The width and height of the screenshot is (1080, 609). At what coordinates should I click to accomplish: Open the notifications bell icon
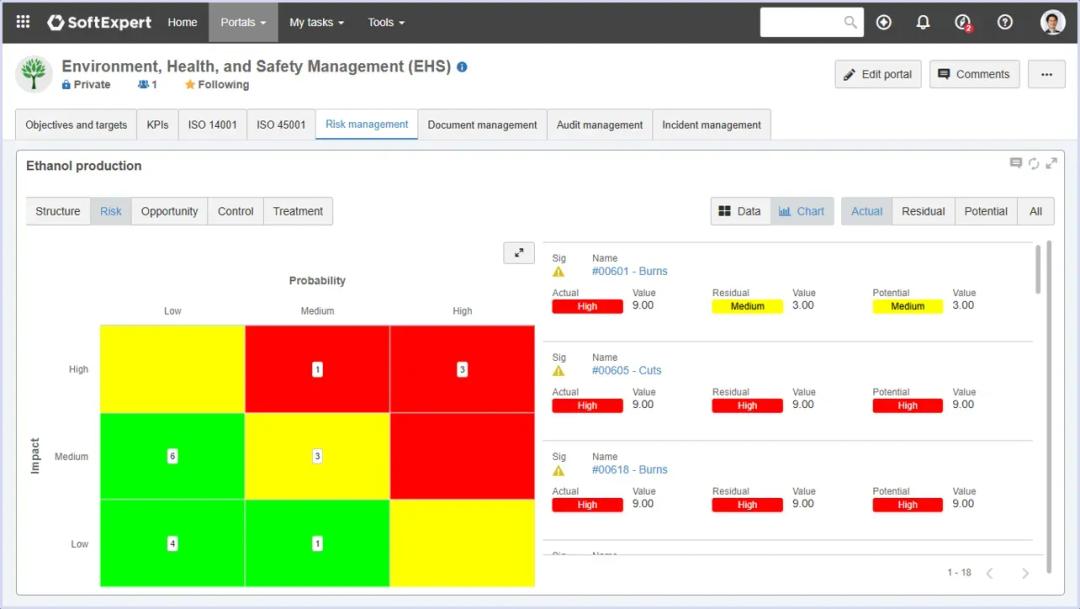click(x=923, y=22)
